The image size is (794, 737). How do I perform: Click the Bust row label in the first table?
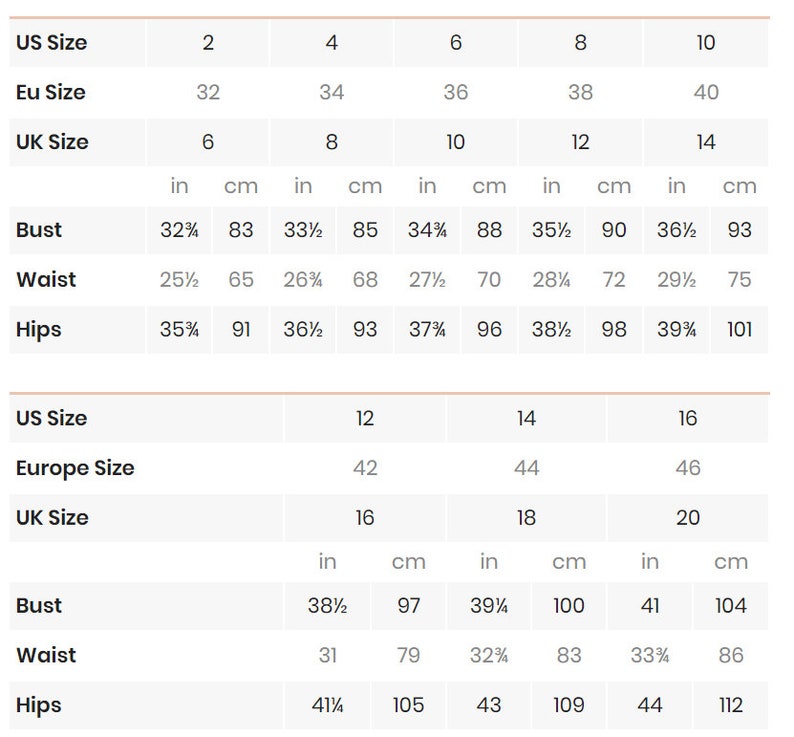click(38, 230)
